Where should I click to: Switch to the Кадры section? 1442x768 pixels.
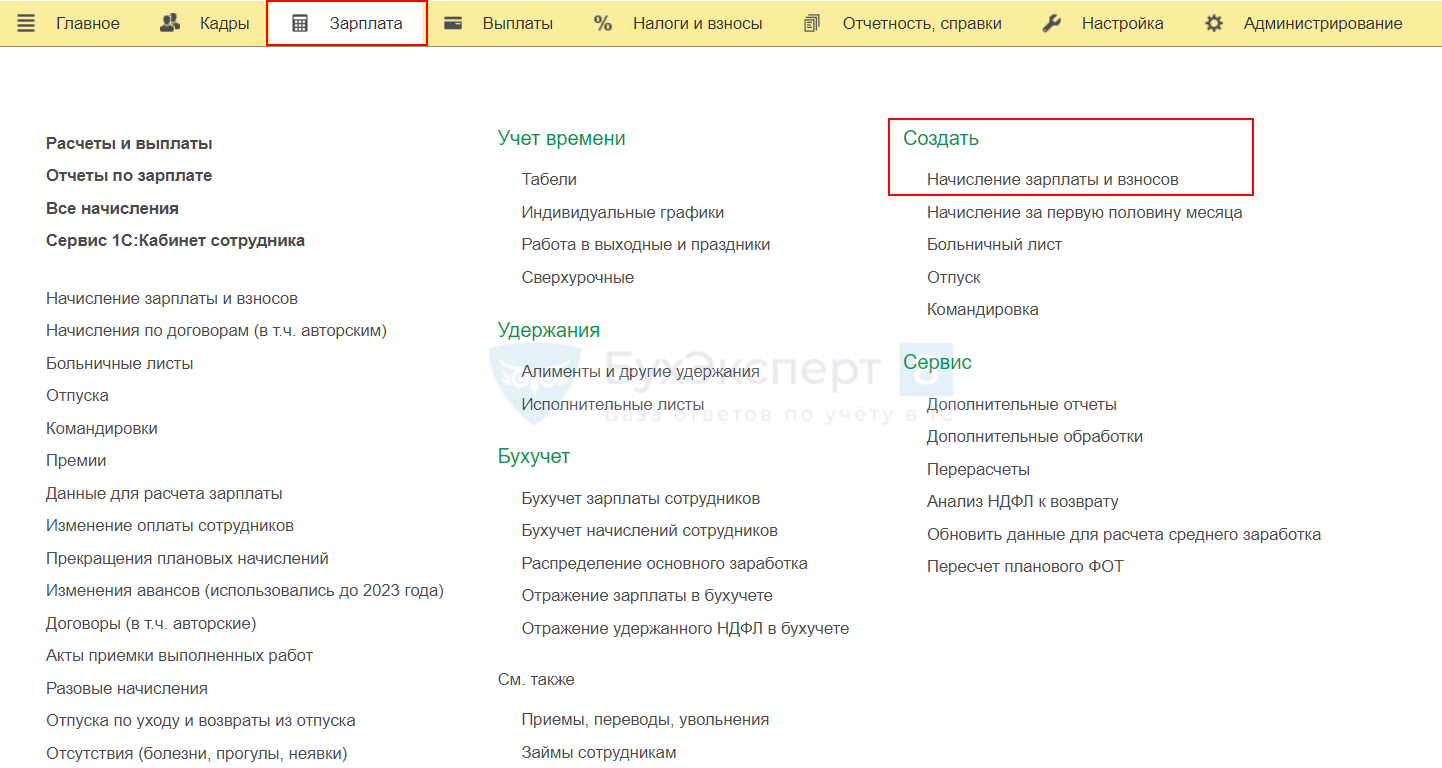(x=224, y=23)
